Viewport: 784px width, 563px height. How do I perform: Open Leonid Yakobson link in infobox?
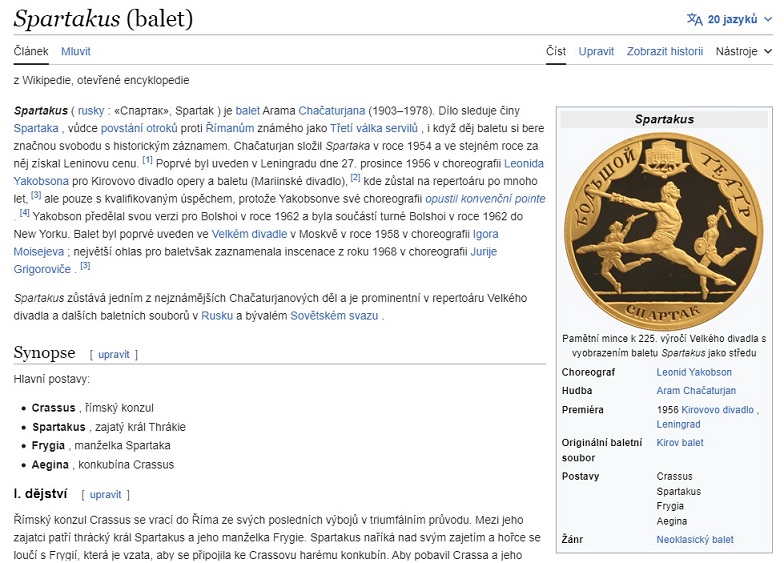point(694,372)
